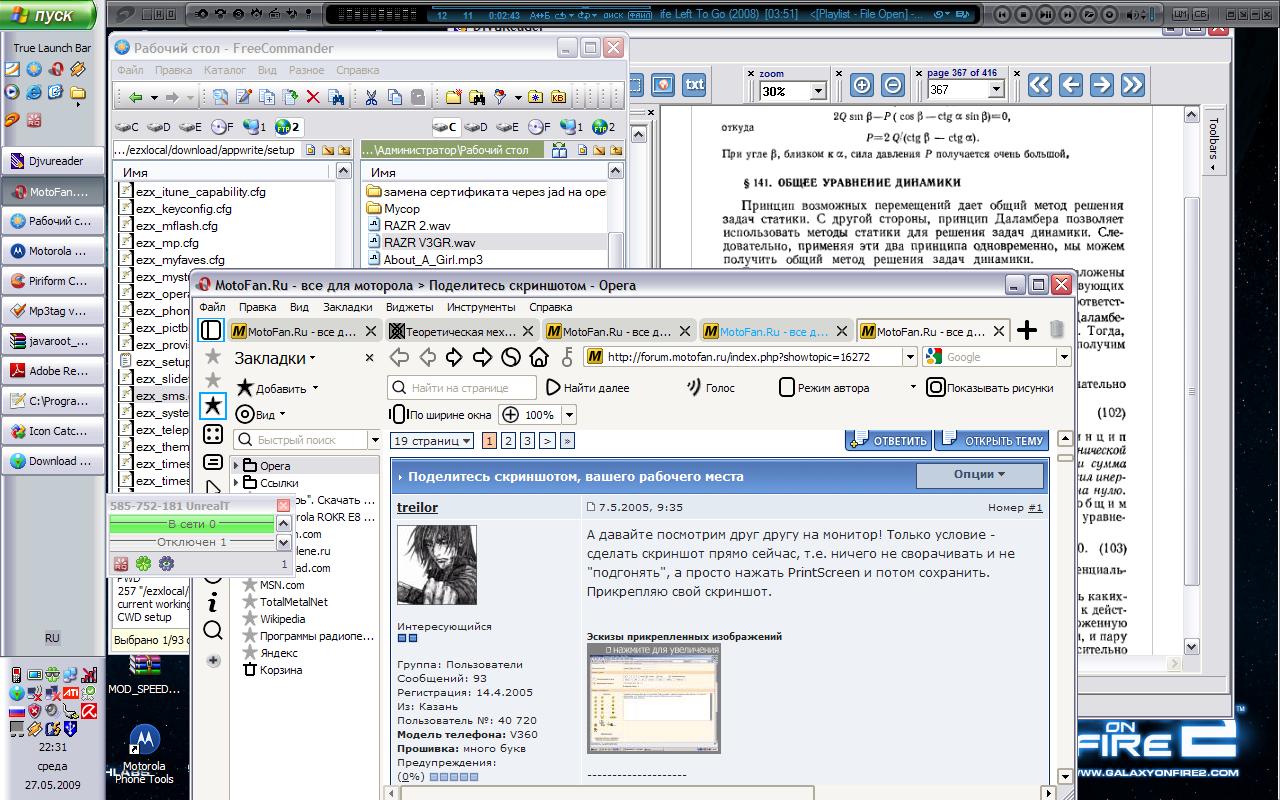
Task: Go to the previous page in DjVu reader
Action: [x=1071, y=85]
